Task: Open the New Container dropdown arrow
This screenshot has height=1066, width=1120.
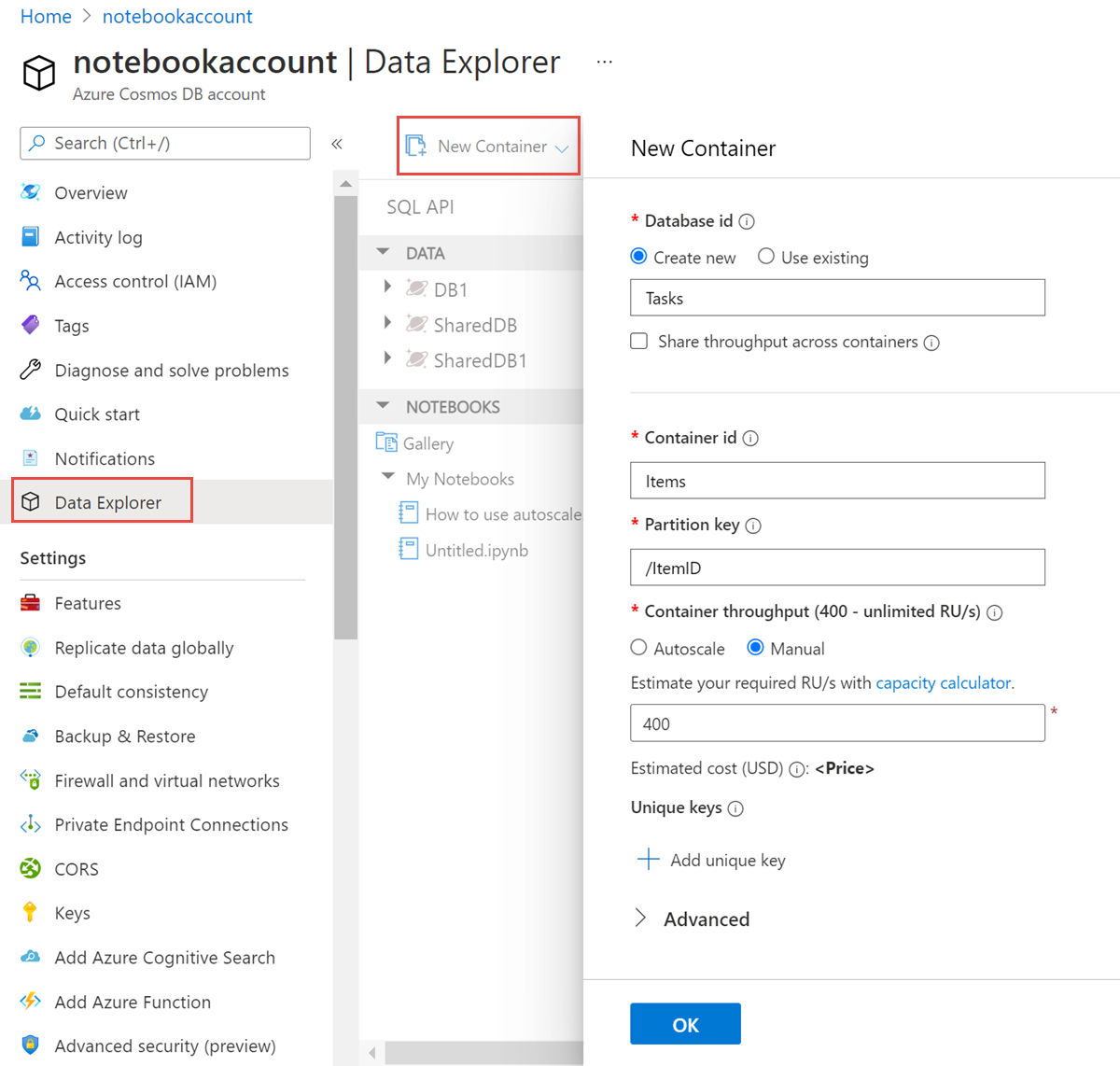Action: pyautogui.click(x=562, y=147)
